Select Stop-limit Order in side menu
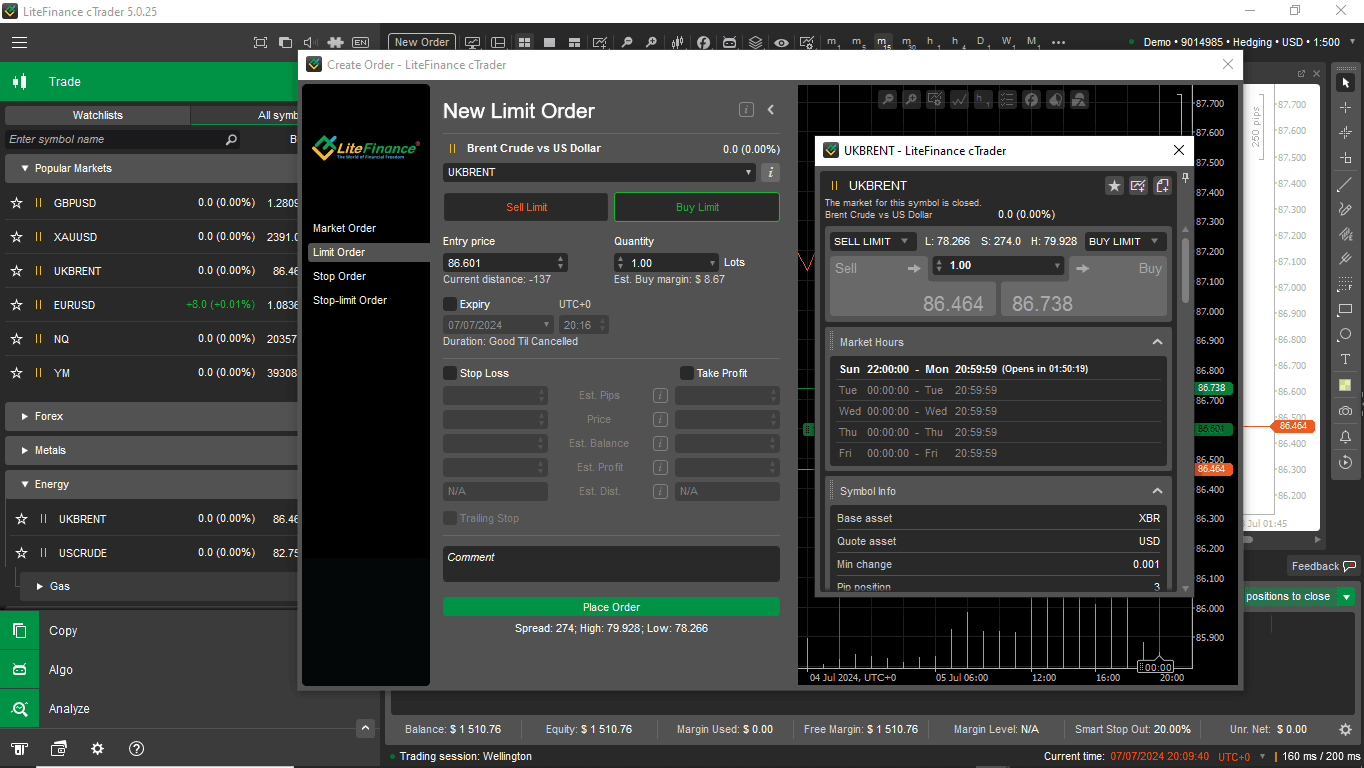The image size is (1364, 768). click(350, 300)
